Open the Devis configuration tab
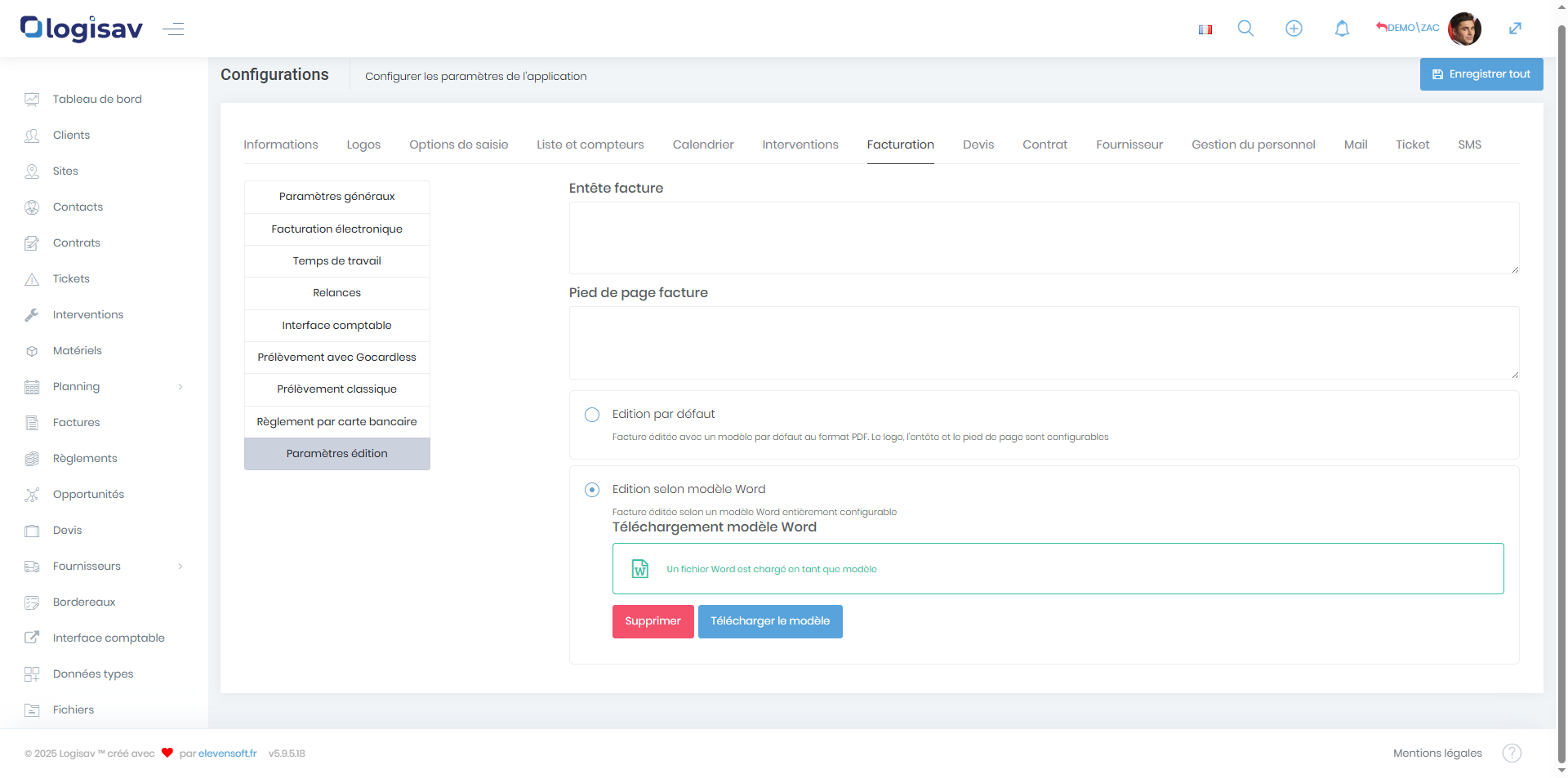1568x778 pixels. (x=978, y=144)
